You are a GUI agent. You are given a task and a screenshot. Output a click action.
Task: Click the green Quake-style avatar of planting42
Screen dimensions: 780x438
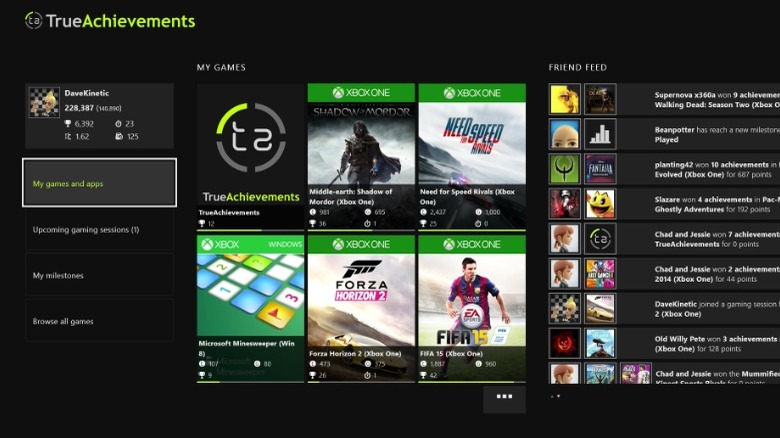(x=565, y=169)
